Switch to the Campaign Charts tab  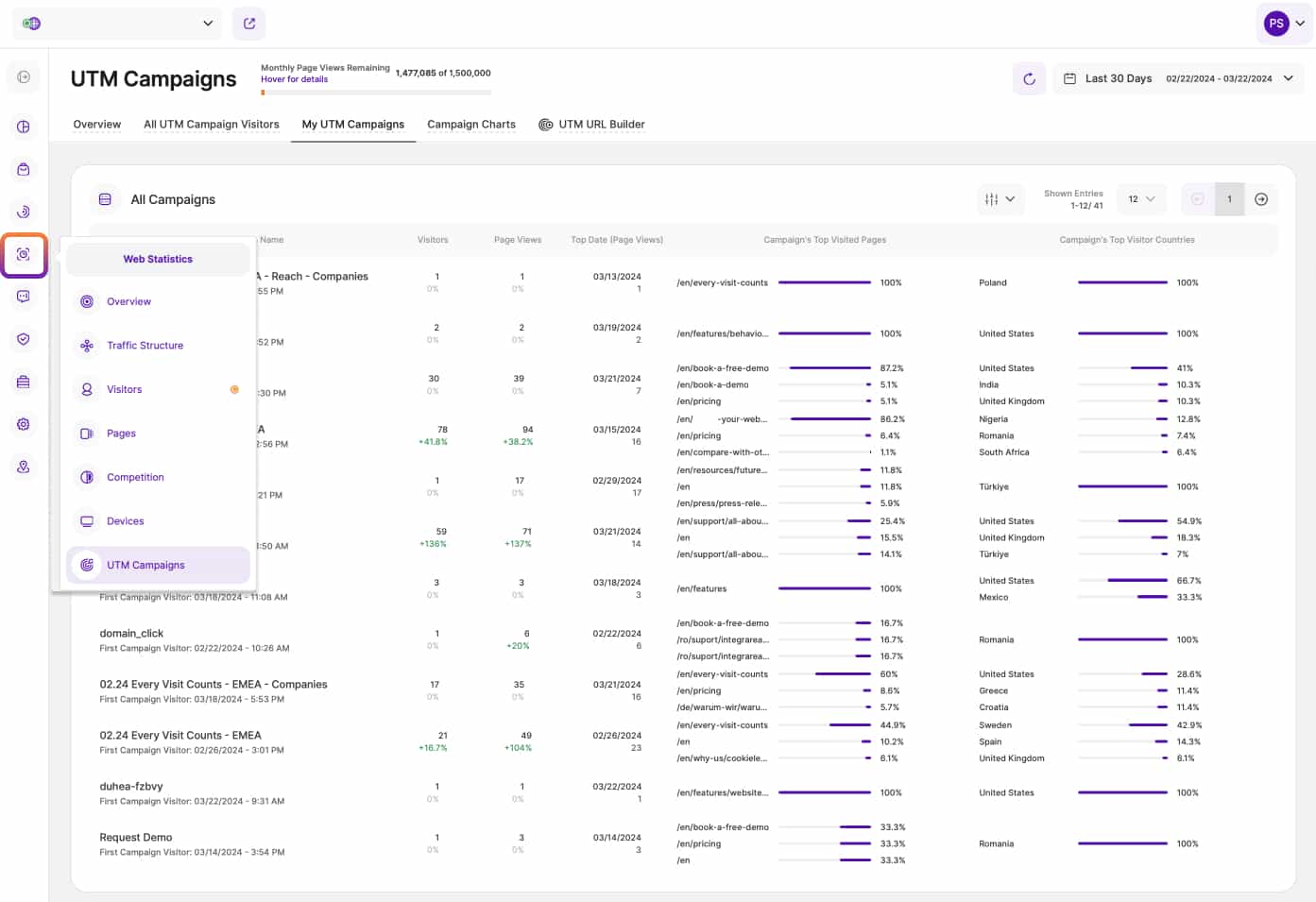(471, 125)
